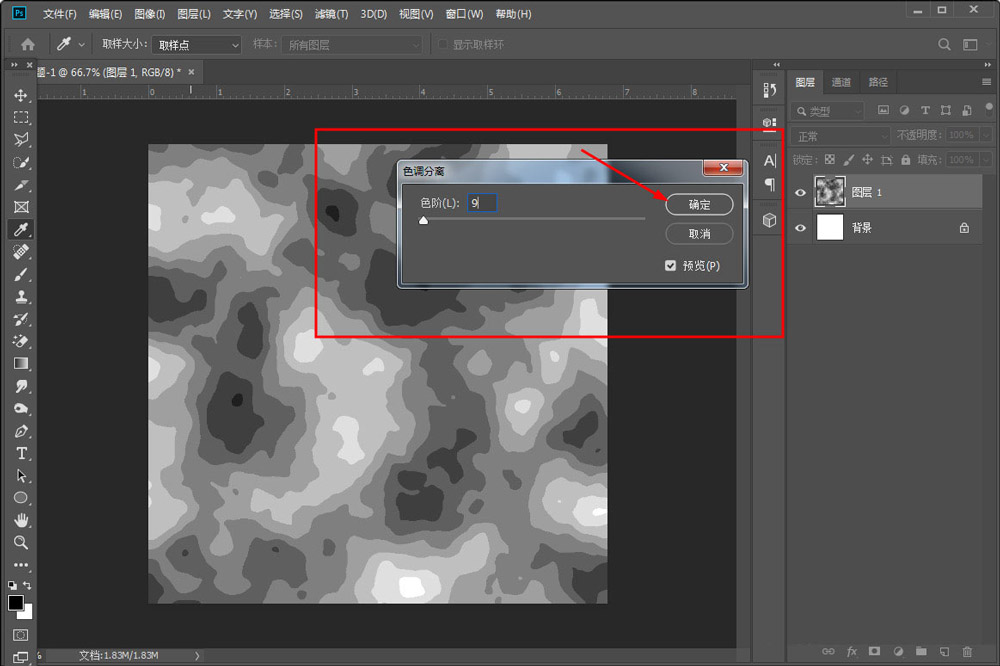Select the Gradient tool

pyautogui.click(x=21, y=364)
